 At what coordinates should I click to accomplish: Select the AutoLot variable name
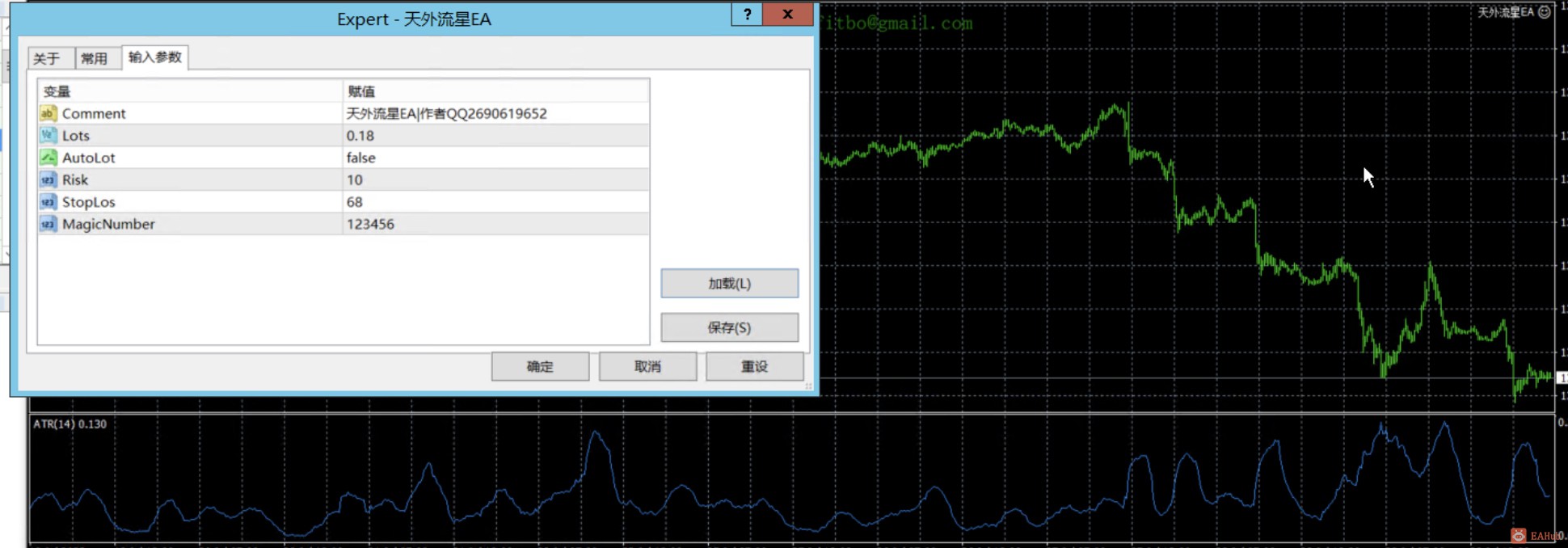(89, 158)
